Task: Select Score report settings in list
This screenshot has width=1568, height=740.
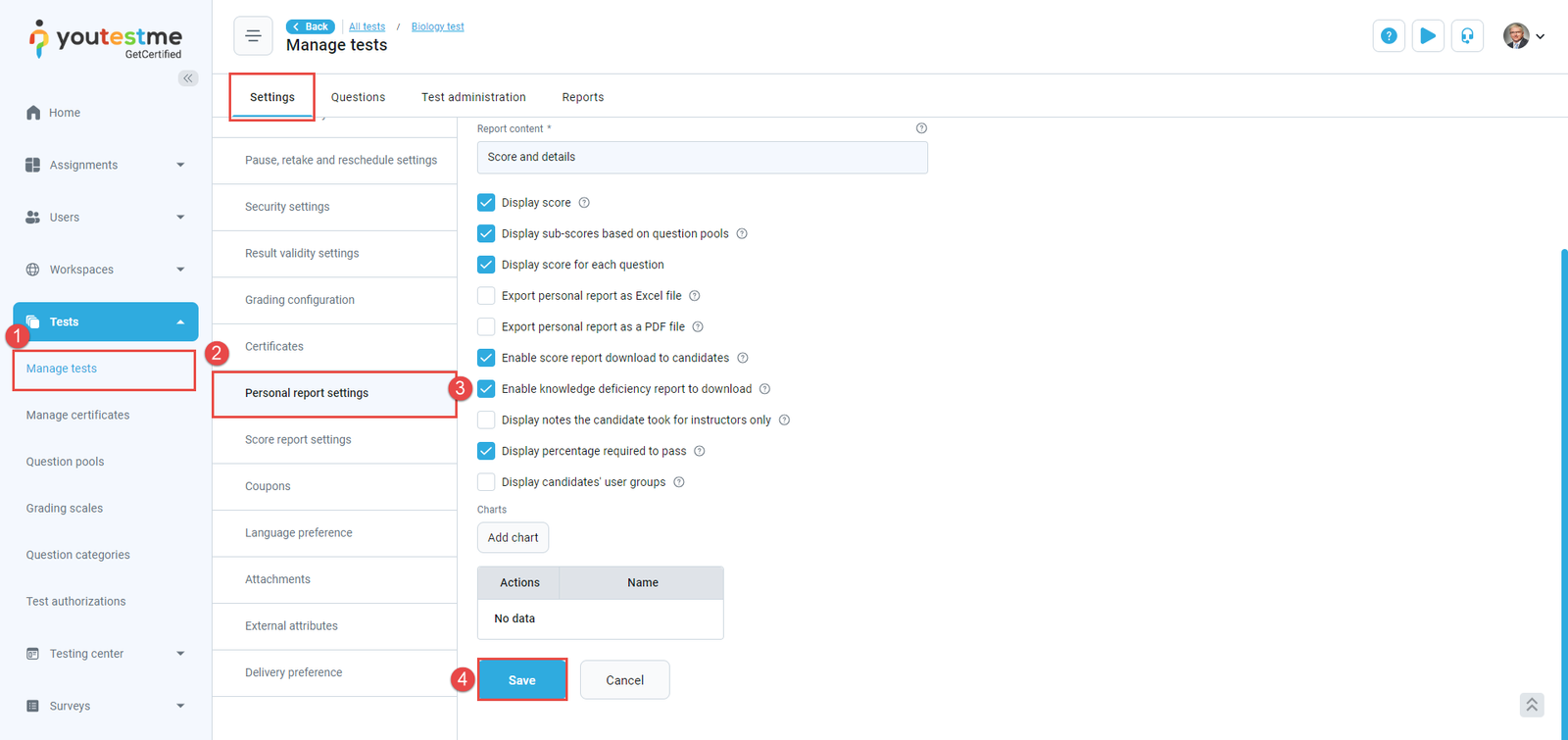Action: (298, 440)
